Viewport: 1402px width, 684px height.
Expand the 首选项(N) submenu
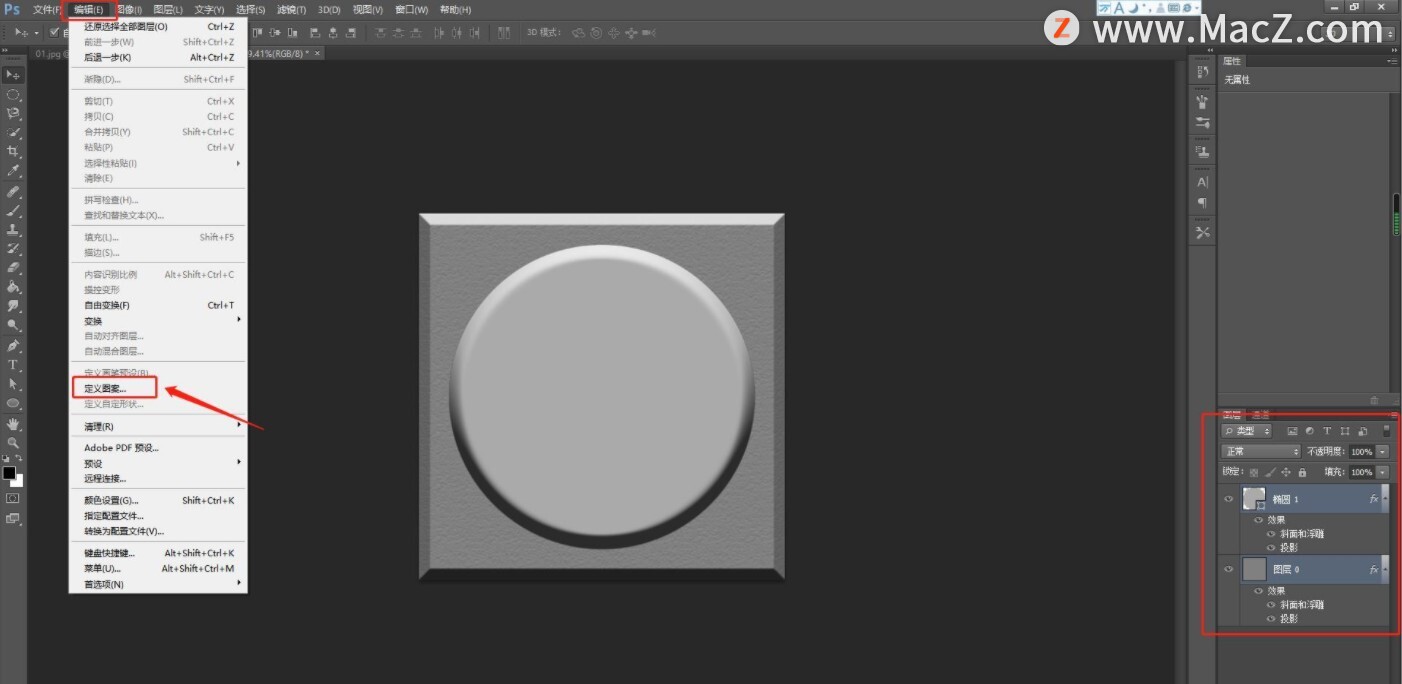click(x=158, y=584)
